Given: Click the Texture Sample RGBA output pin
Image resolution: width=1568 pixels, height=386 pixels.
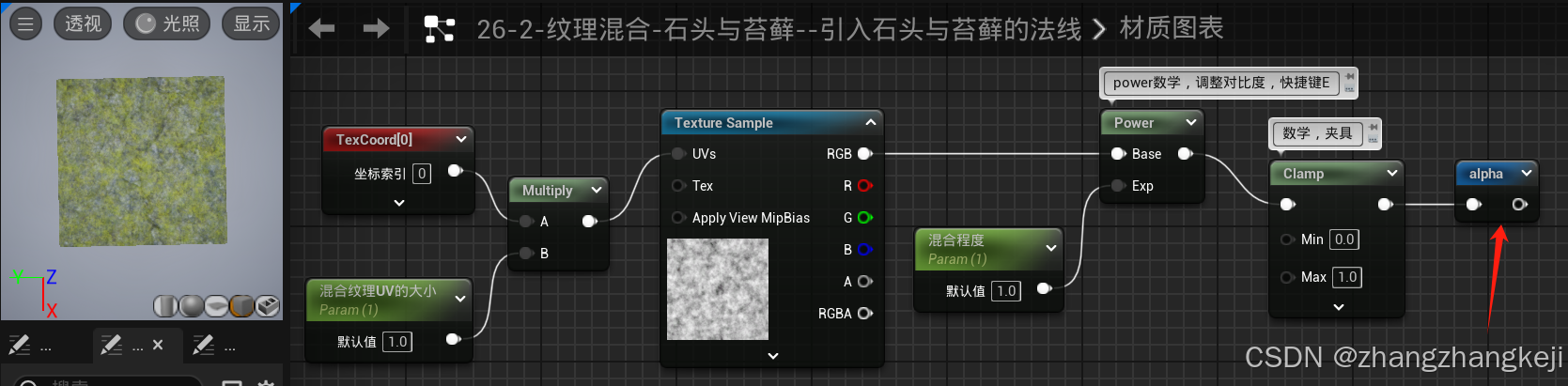Looking at the screenshot, I should 865,314.
